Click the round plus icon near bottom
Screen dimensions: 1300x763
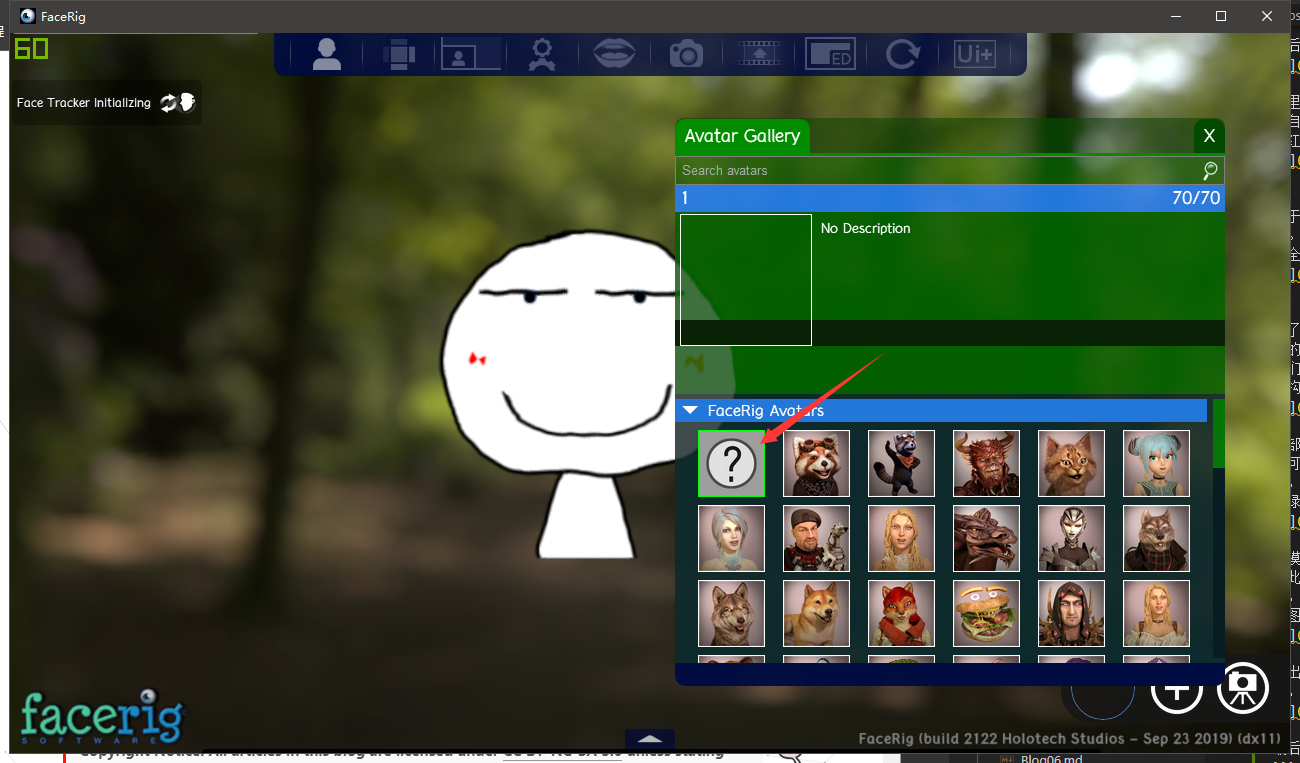[x=1176, y=690]
